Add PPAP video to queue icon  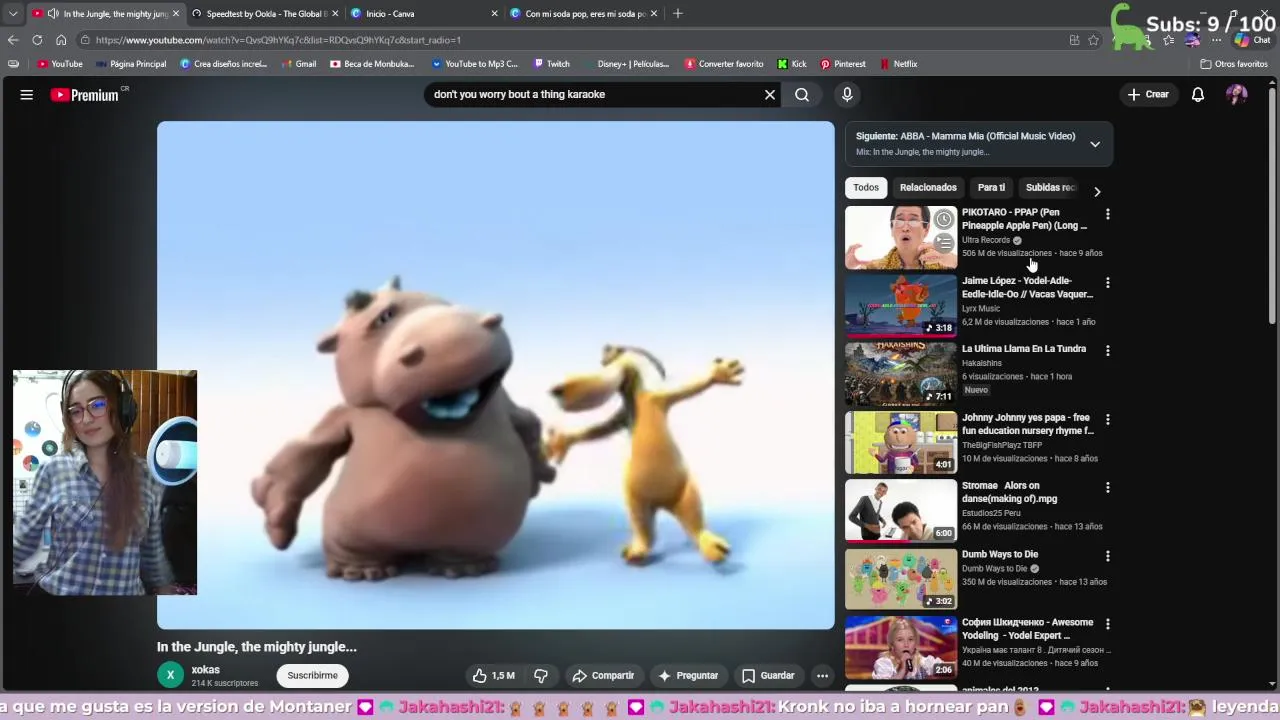click(x=944, y=242)
